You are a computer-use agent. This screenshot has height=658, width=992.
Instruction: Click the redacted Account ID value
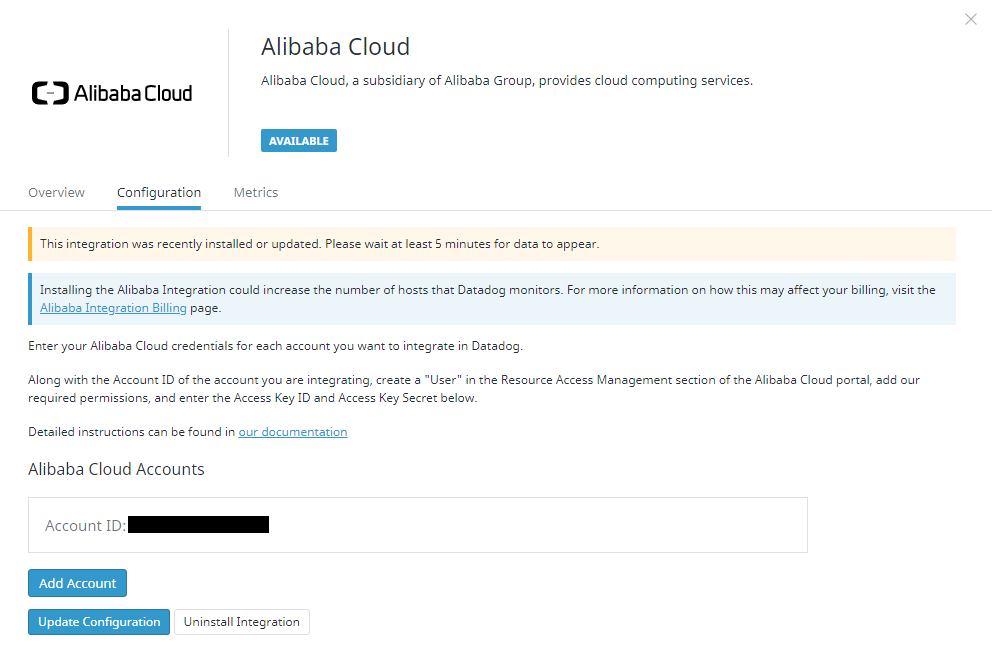click(199, 525)
